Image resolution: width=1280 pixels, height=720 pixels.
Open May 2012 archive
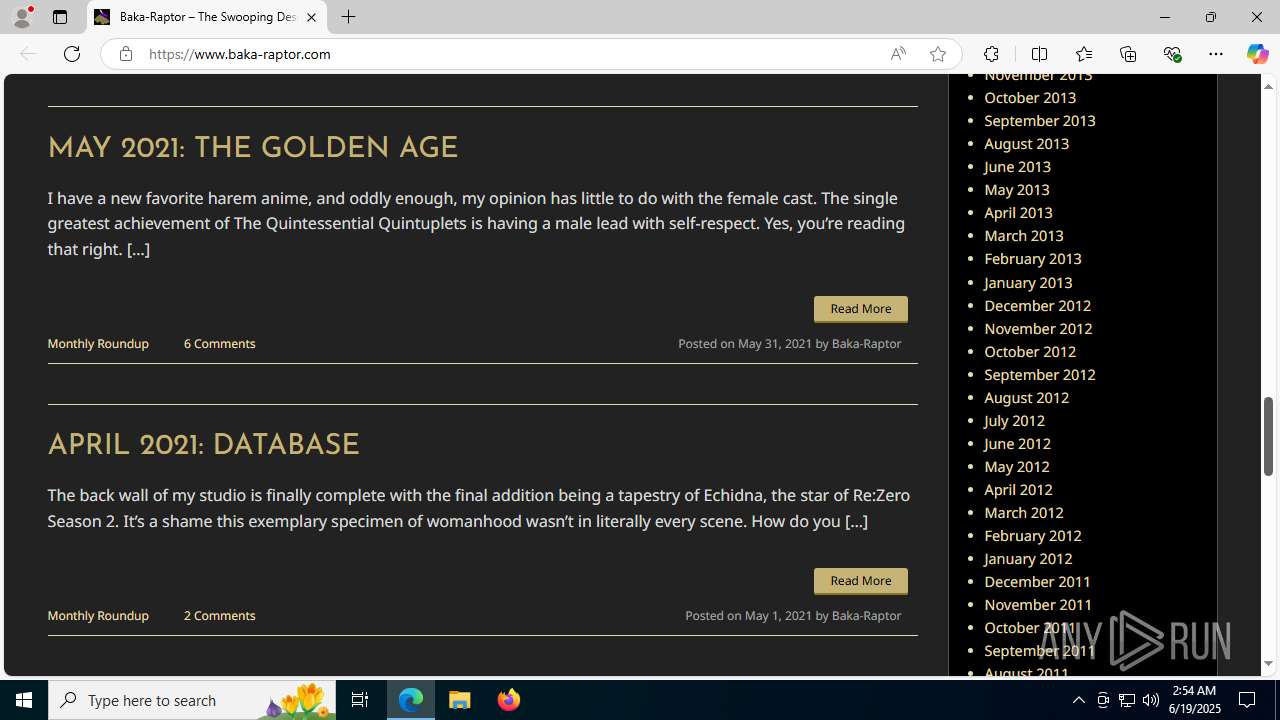[x=1017, y=466]
